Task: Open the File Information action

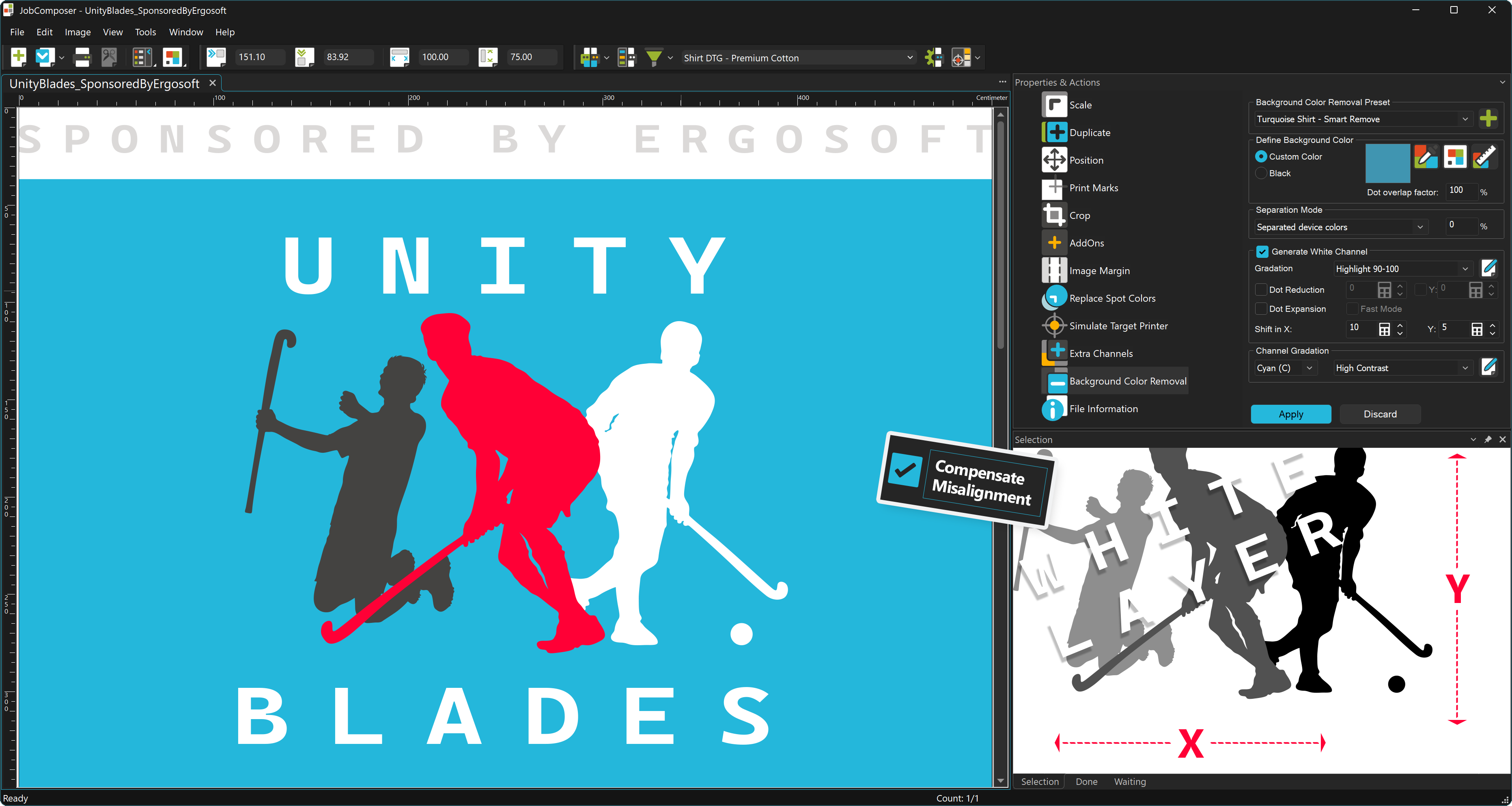Action: point(1103,408)
